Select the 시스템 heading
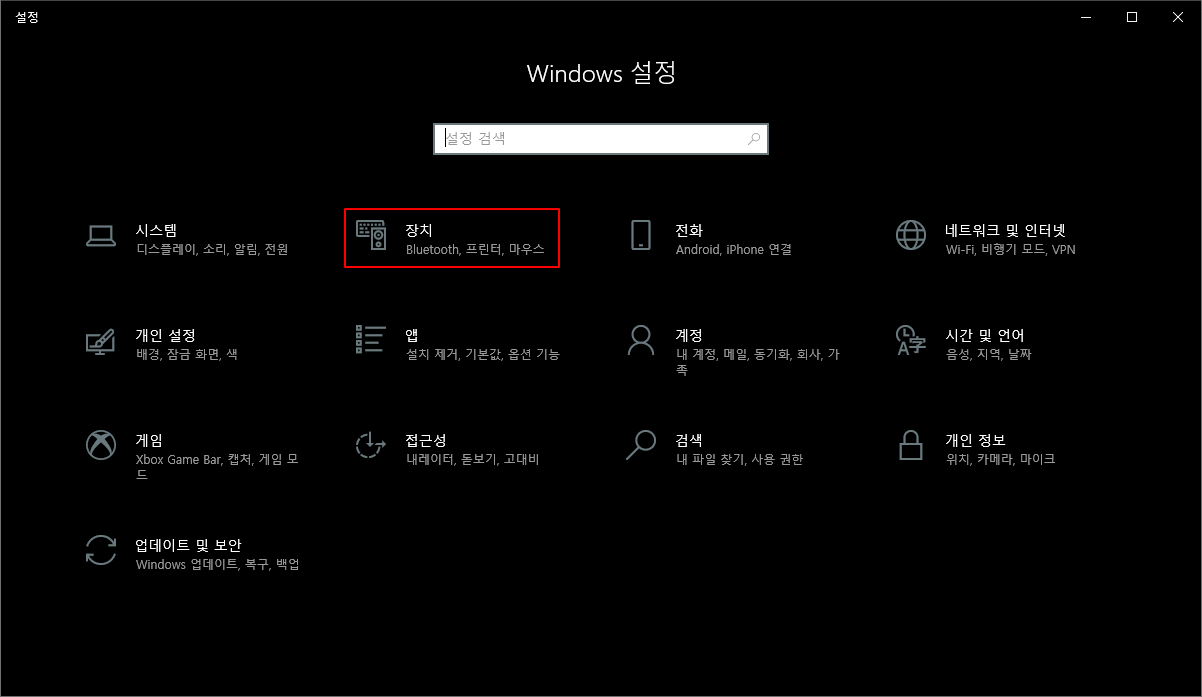Image resolution: width=1202 pixels, height=697 pixels. [x=156, y=230]
